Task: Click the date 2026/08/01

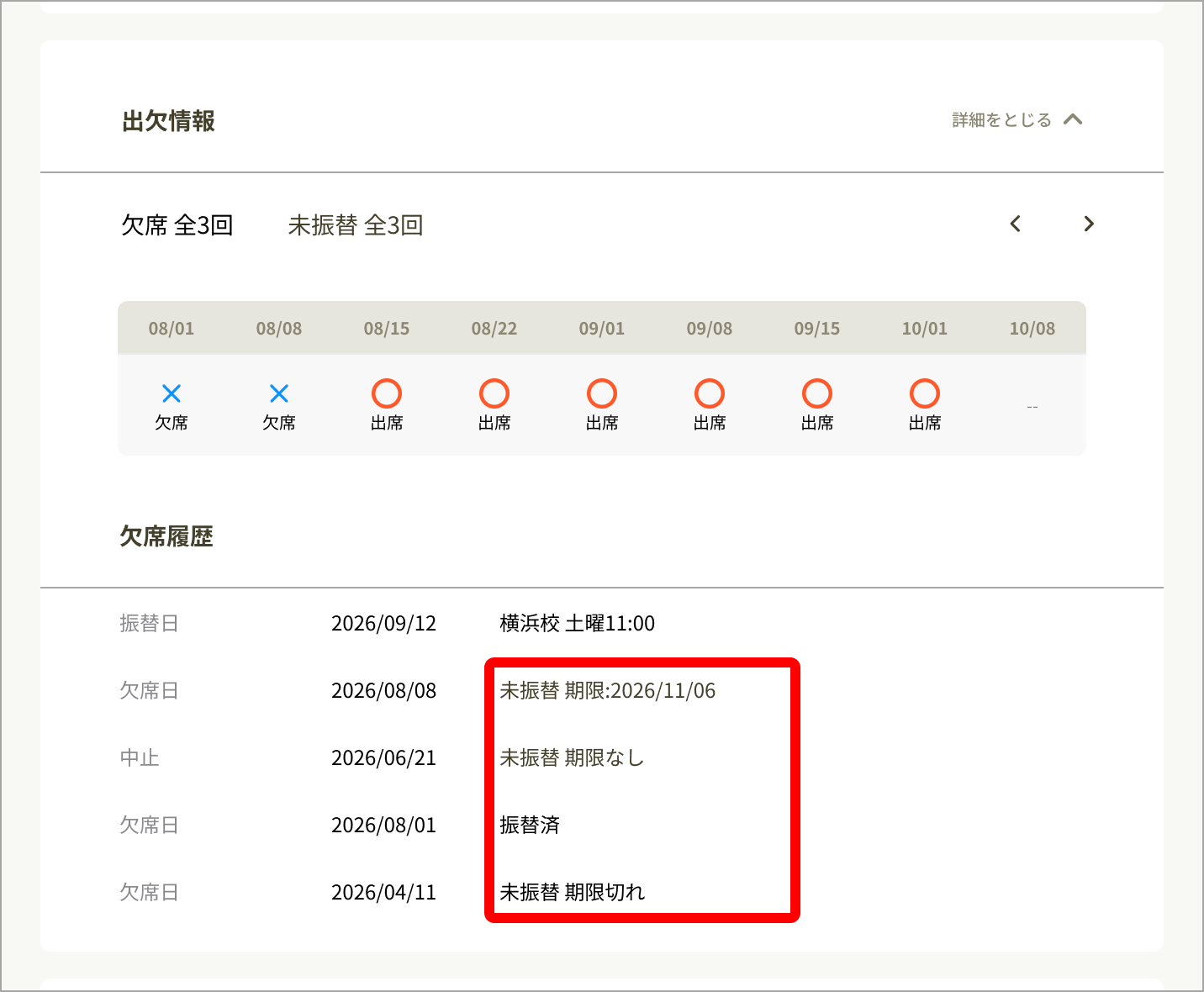Action: pyautogui.click(x=384, y=825)
